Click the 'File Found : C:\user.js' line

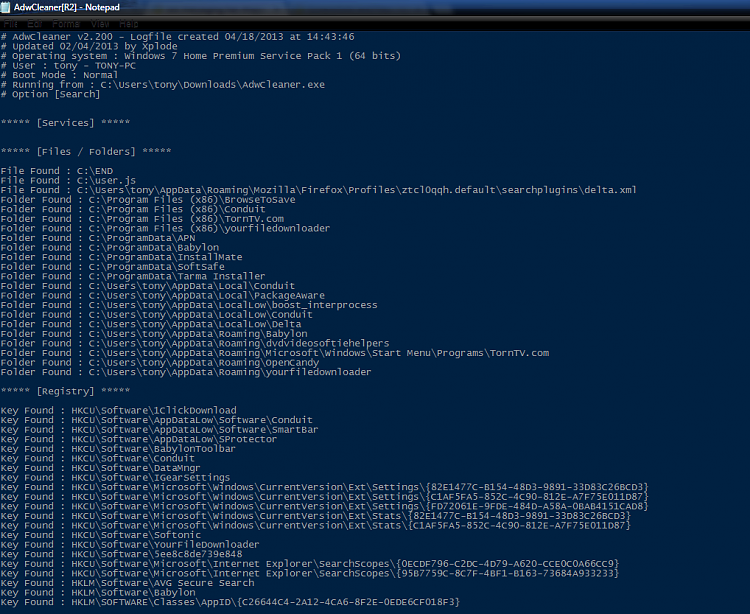pos(68,180)
